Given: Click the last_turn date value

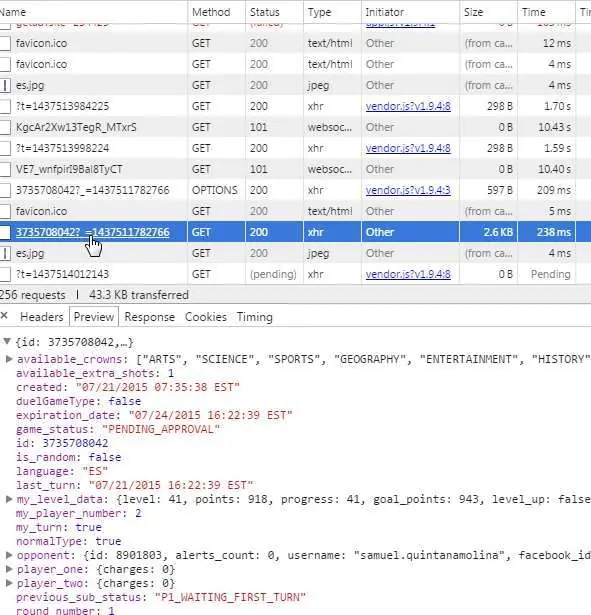Looking at the screenshot, I should click(171, 485).
